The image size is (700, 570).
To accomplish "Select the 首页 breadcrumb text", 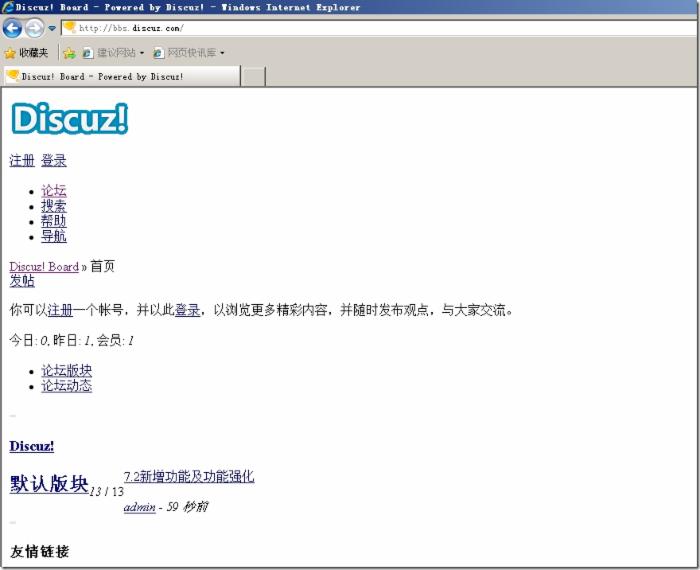I will (x=102, y=266).
